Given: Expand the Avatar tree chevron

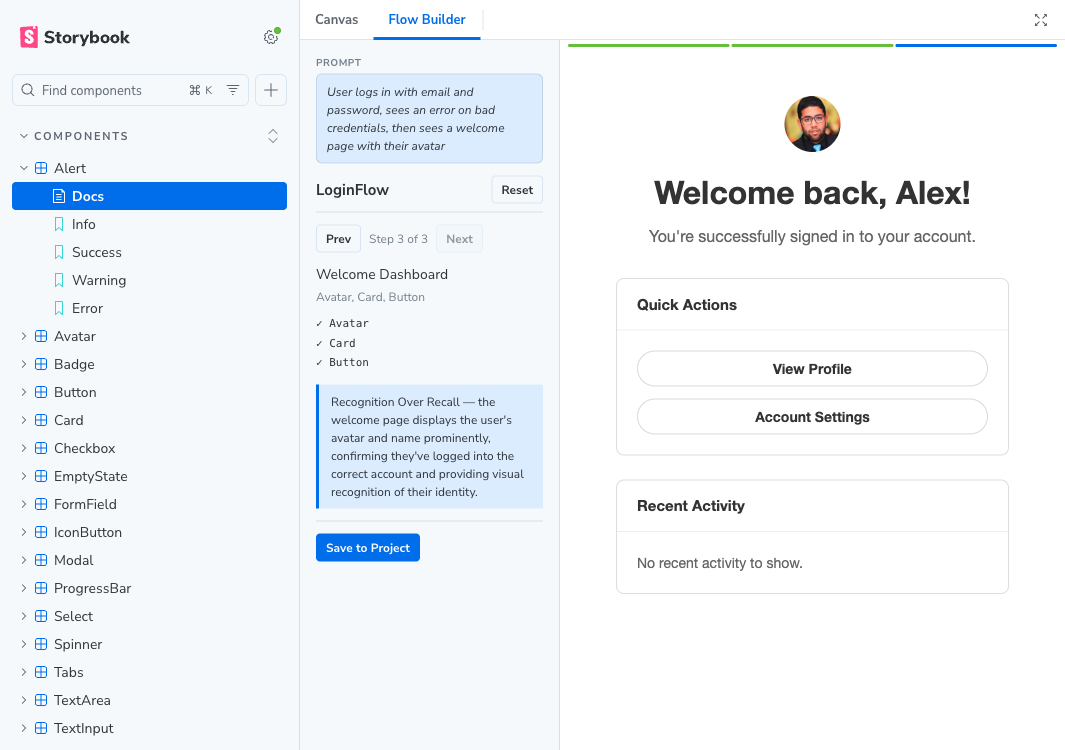Looking at the screenshot, I should [x=24, y=336].
